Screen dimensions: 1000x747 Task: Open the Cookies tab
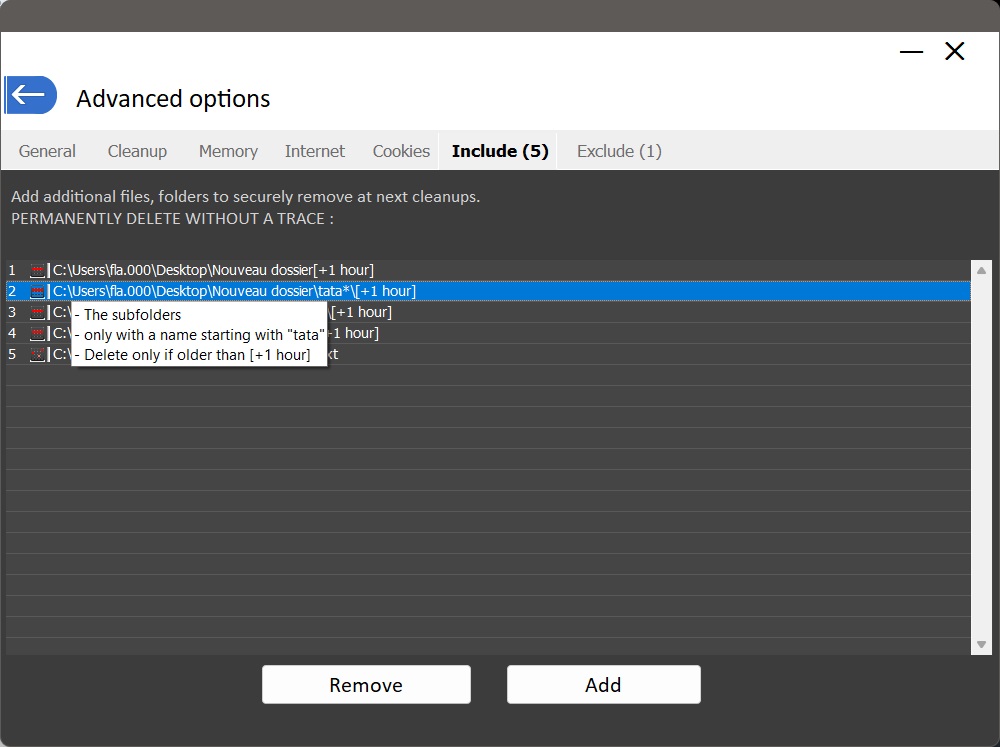tap(401, 151)
